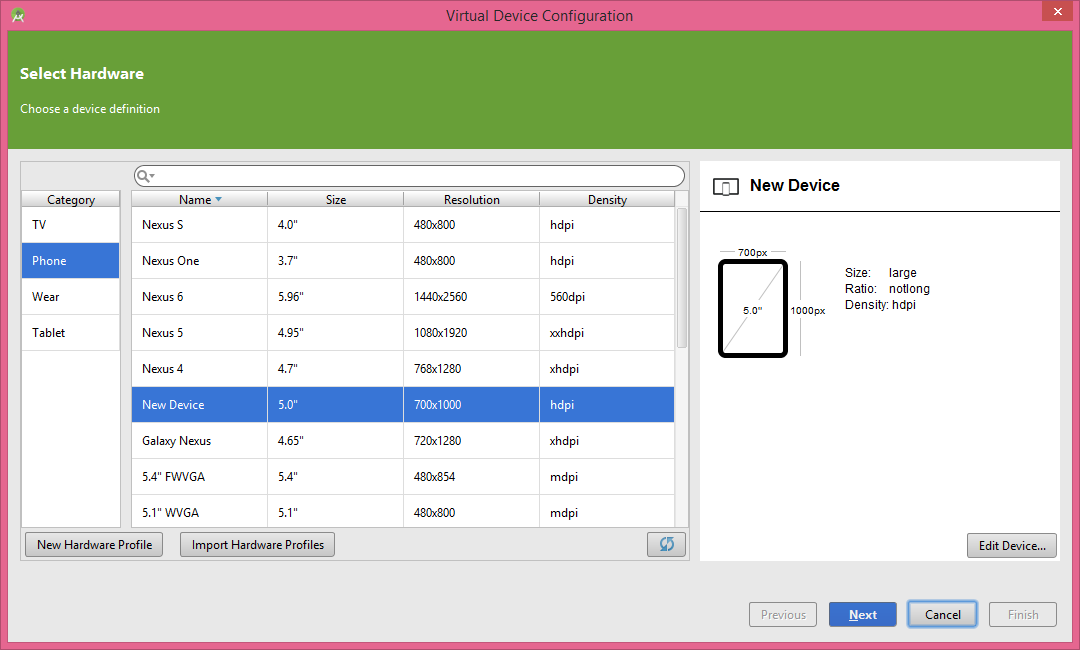
Task: Click Import Hardware Profiles button
Action: pyautogui.click(x=258, y=545)
